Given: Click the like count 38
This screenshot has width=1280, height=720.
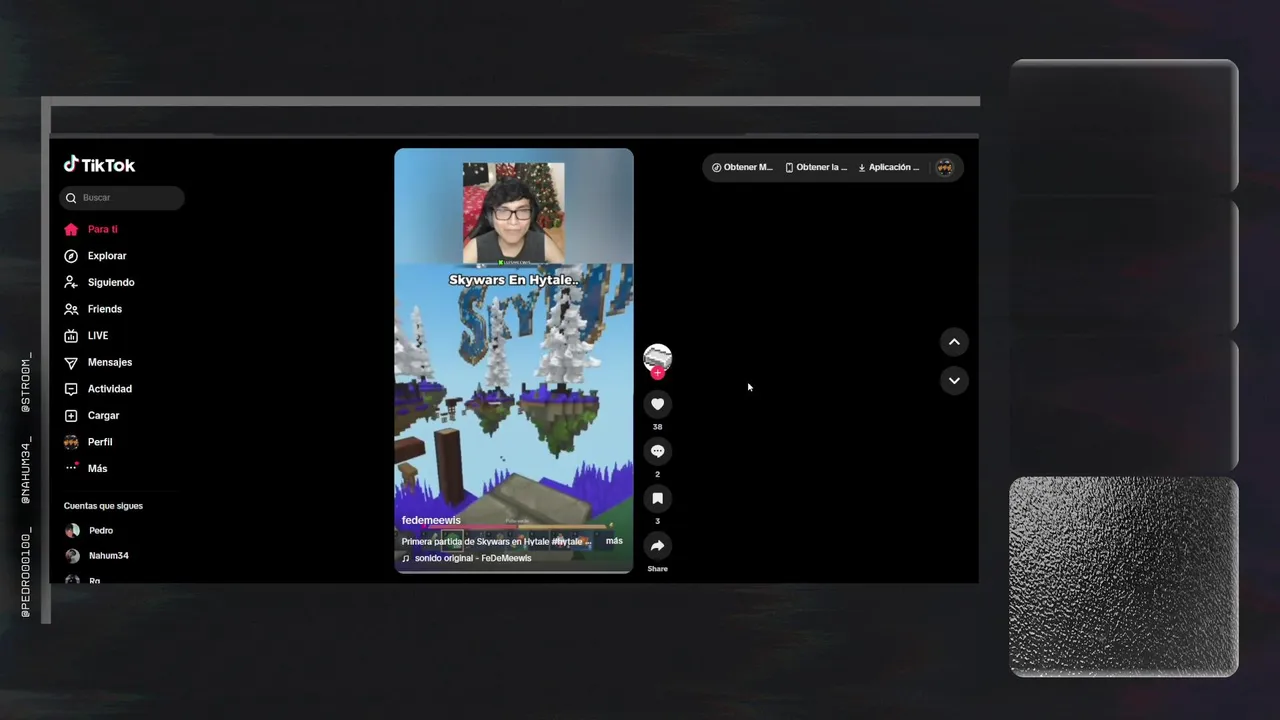Looking at the screenshot, I should click(x=657, y=427).
